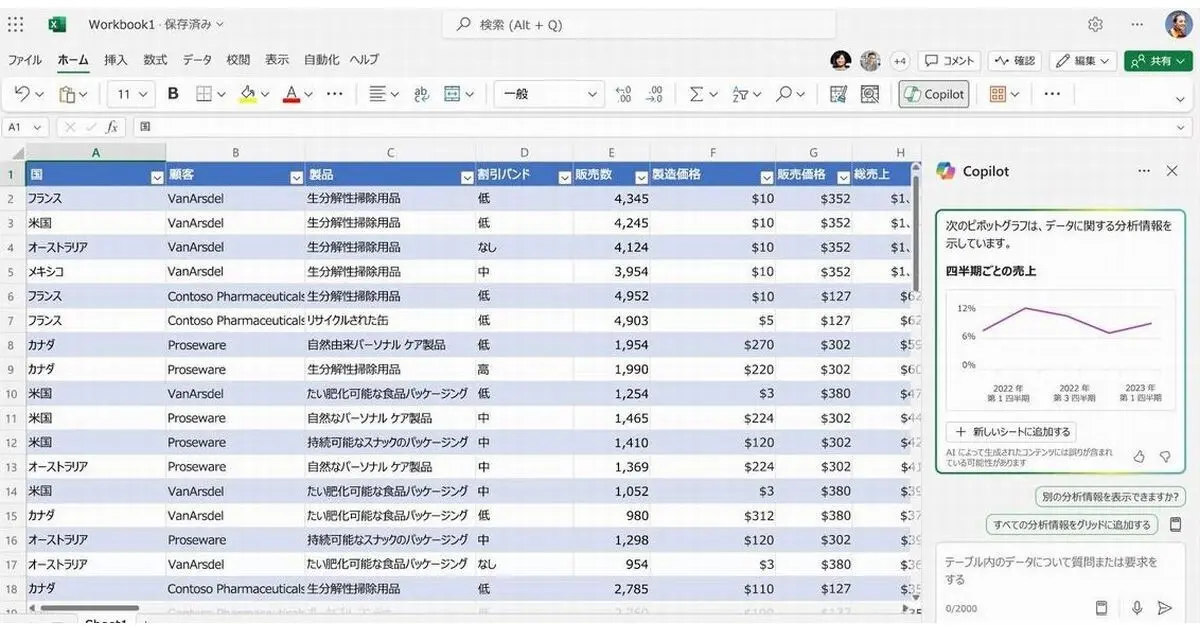The height and width of the screenshot is (630, 1200).
Task: Open the 編集 editing mode dropdown
Action: pos(1082,61)
